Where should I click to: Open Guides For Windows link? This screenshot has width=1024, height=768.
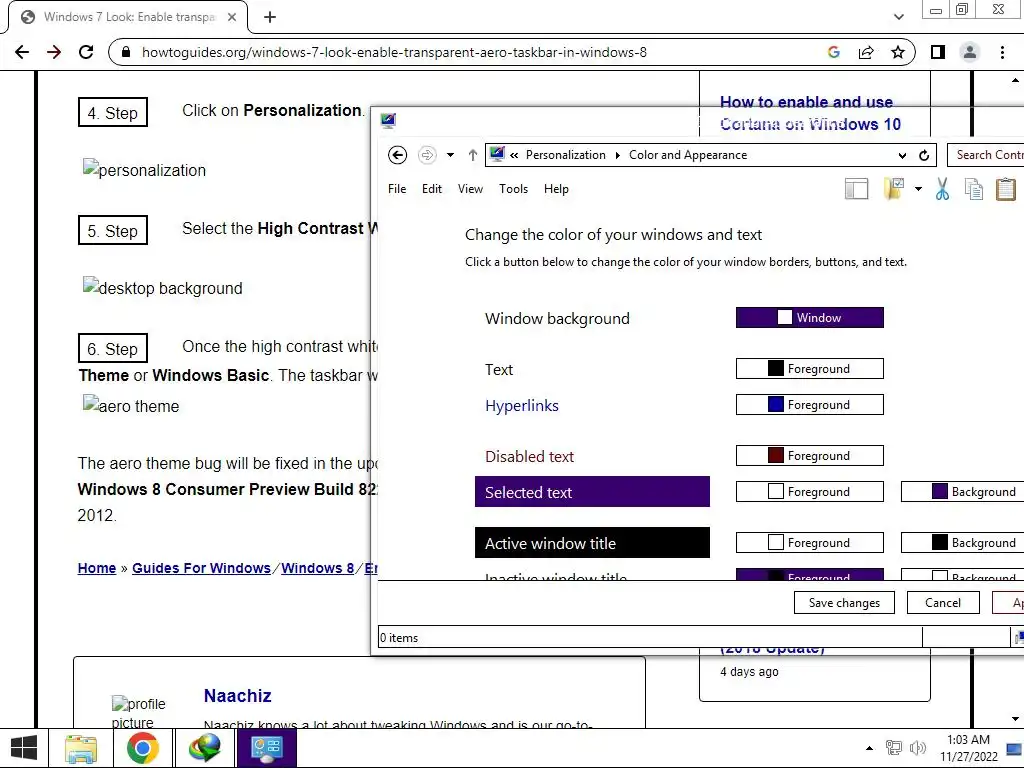click(201, 568)
